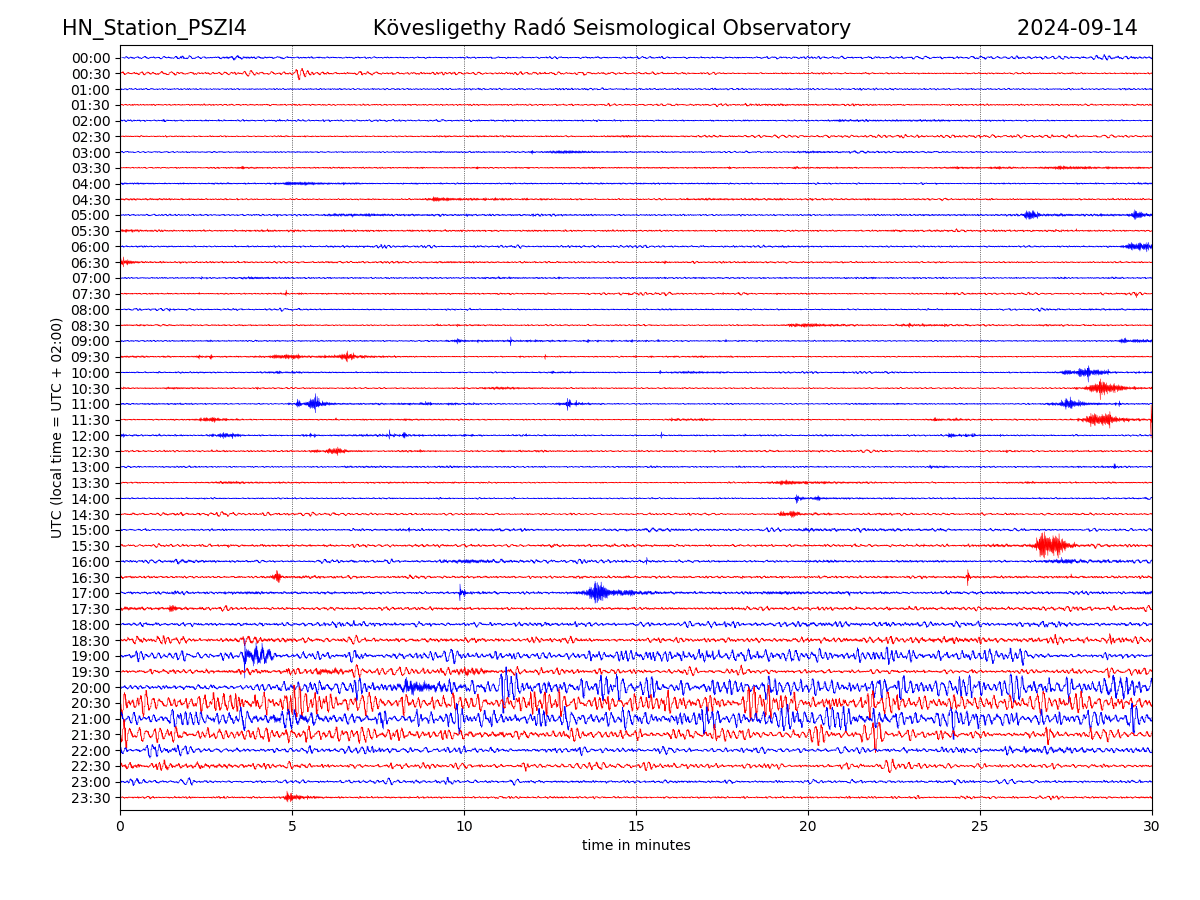Click the 2024-09-14 date label

tap(1077, 28)
